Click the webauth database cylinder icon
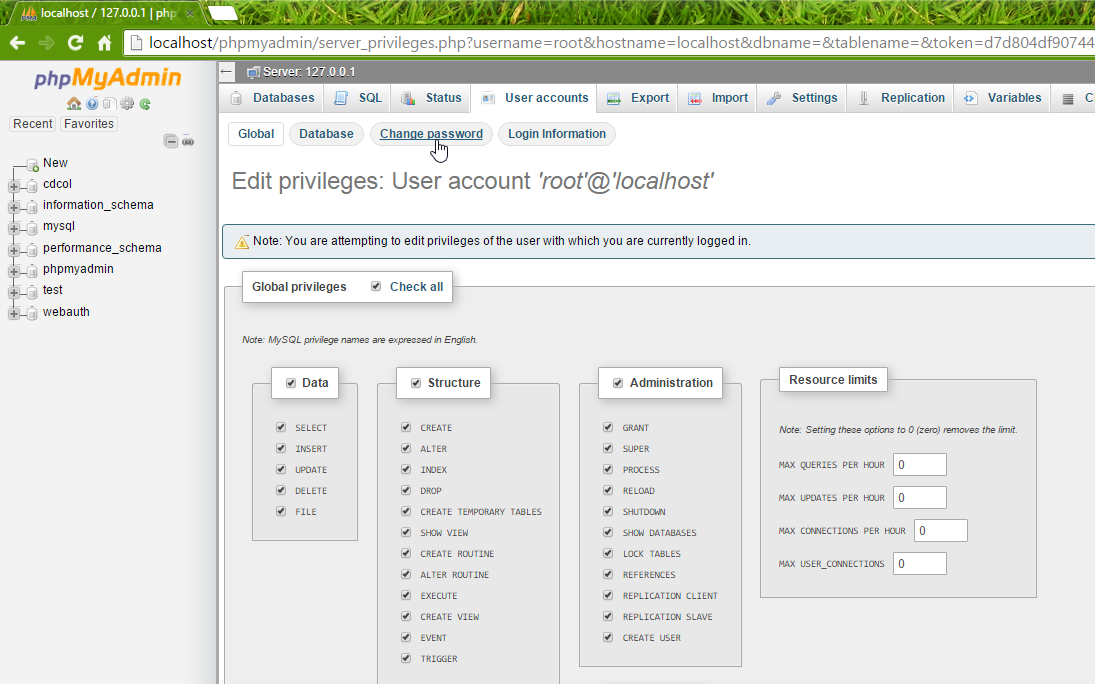Screen dimensions: 1095x684 [32, 314]
